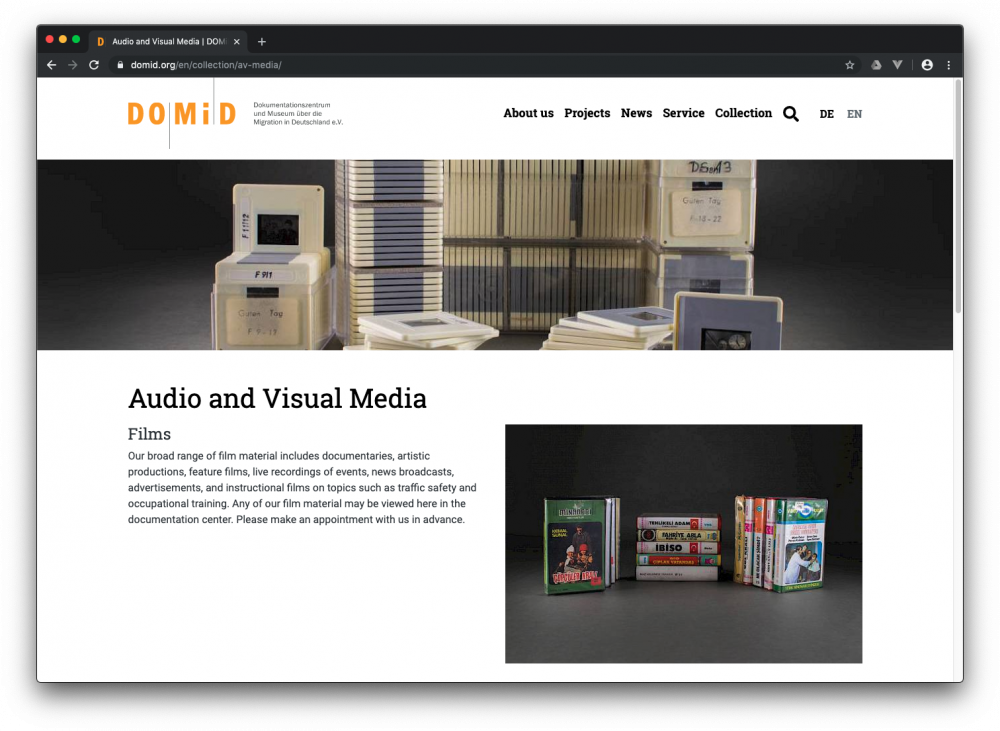Click the DOMiD logo to go home
1000x731 pixels.
pyautogui.click(x=181, y=114)
